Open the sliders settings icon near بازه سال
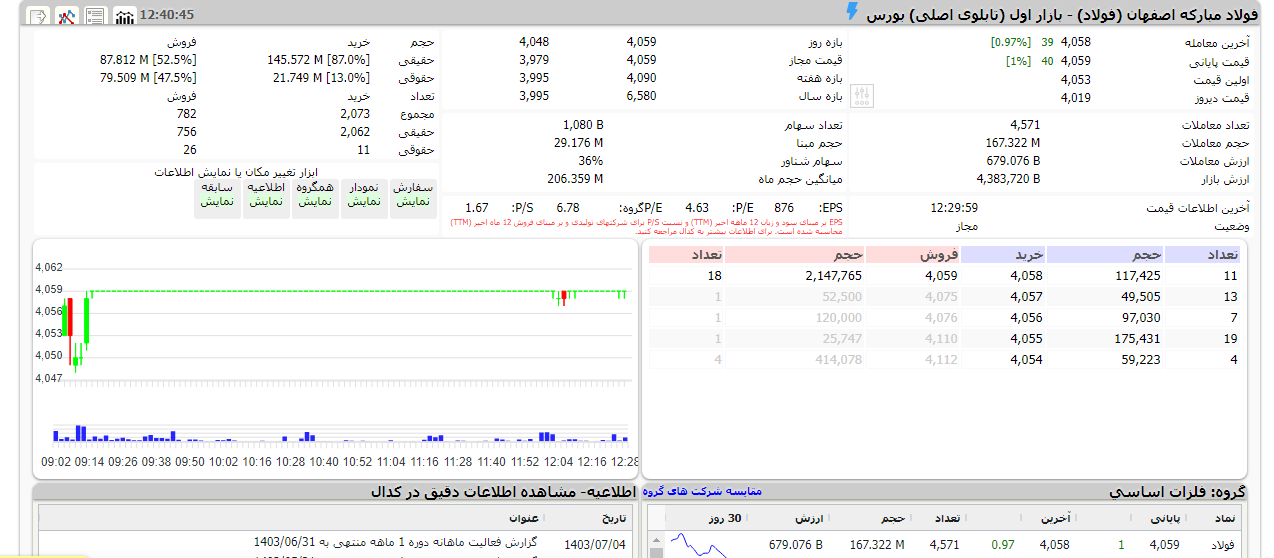Screen dimensions: 1274x558 pyautogui.click(x=863, y=96)
